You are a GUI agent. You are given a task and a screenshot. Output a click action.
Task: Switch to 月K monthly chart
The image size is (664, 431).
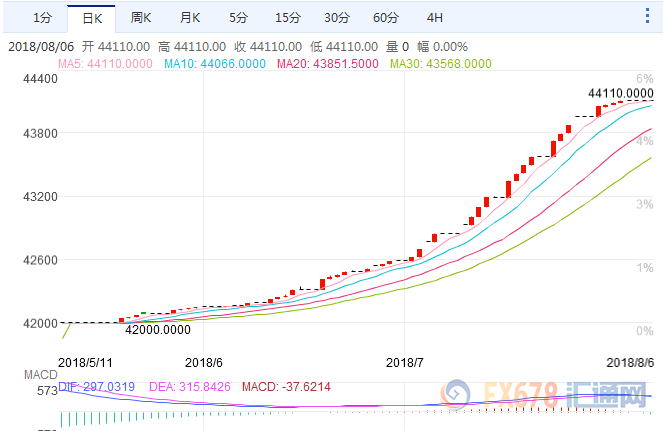189,18
